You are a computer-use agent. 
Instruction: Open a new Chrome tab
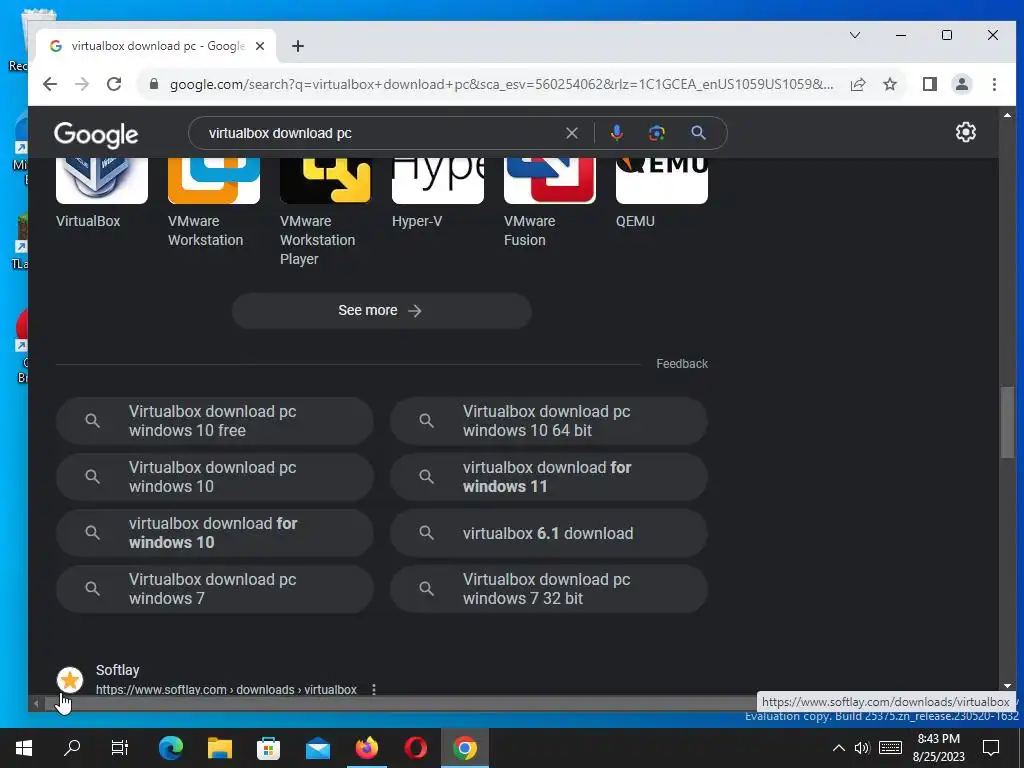point(298,46)
